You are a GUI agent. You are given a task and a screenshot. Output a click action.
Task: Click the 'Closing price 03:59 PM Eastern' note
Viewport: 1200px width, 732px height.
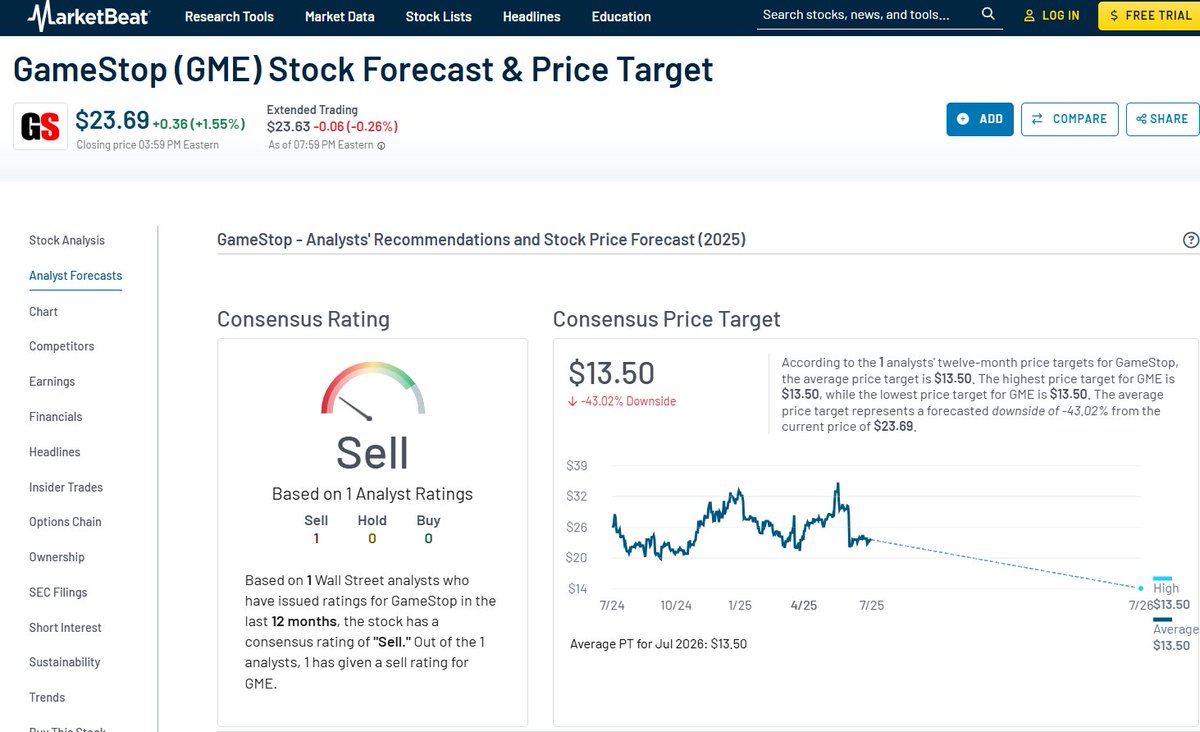click(x=148, y=145)
